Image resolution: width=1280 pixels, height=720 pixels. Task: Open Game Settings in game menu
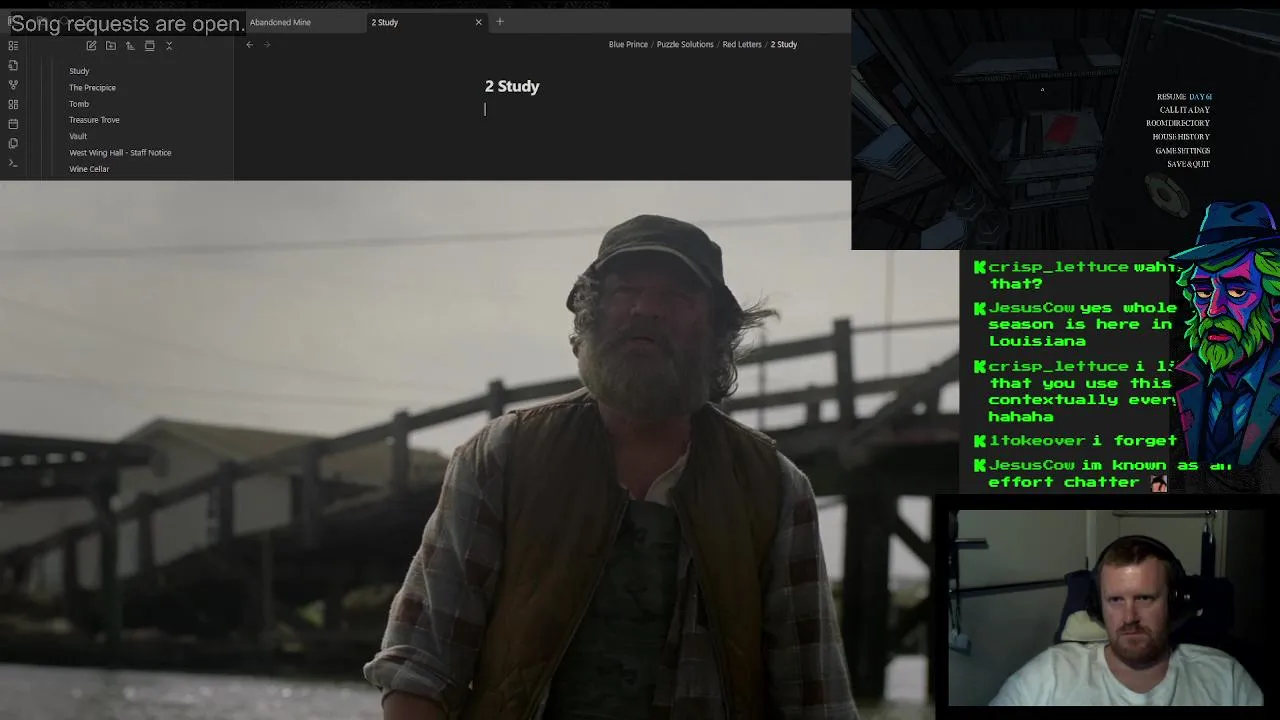tap(1183, 151)
